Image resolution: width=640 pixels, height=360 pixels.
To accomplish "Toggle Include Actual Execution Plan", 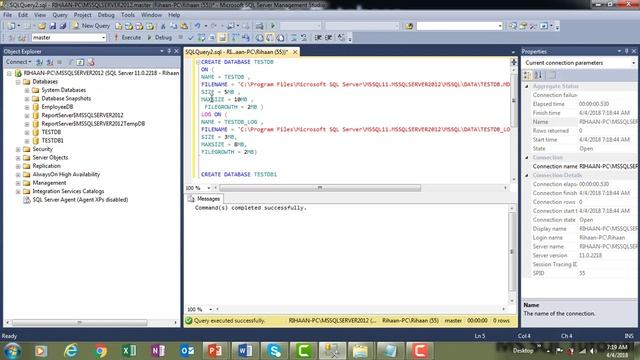I will click(x=235, y=38).
